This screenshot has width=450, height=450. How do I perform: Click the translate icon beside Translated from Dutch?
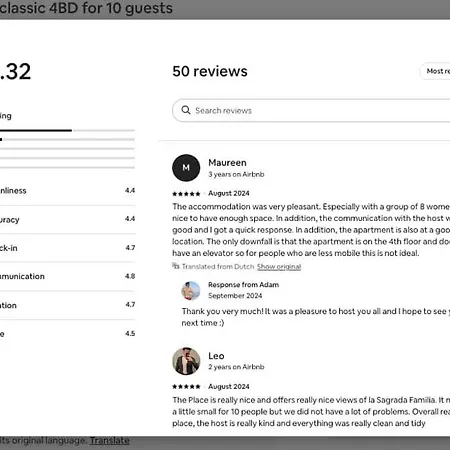point(176,266)
